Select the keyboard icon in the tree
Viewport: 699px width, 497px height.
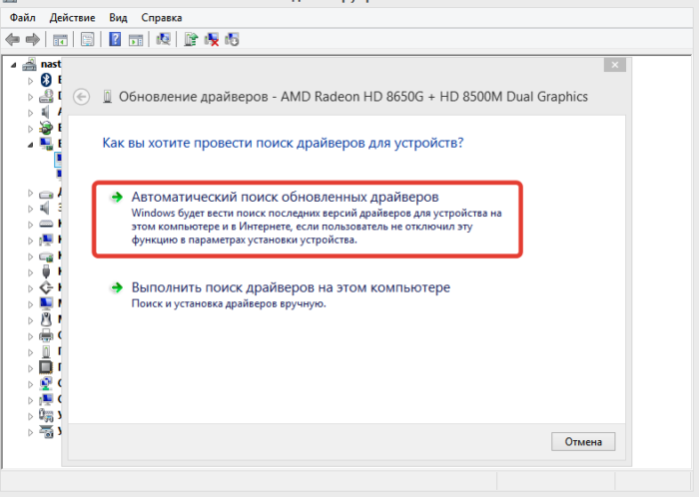pyautogui.click(x=46, y=224)
